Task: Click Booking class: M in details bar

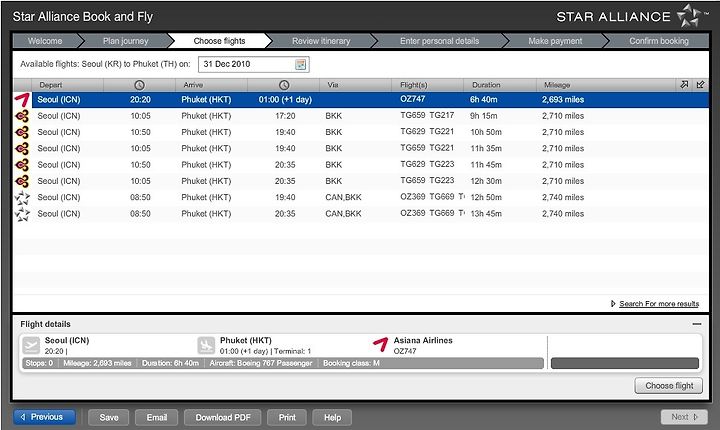Action: (351, 363)
